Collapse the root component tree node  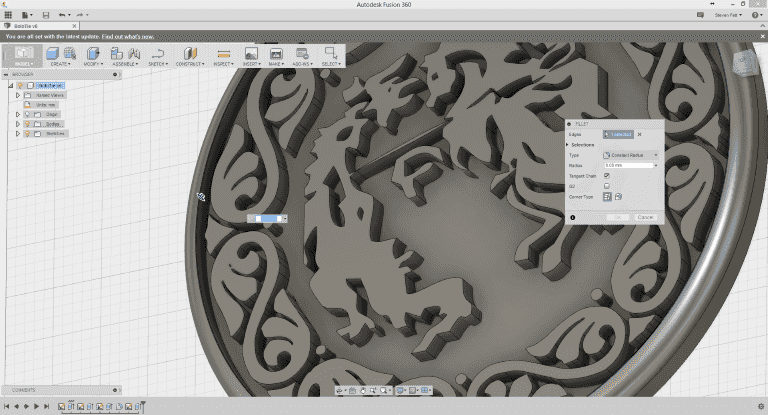pyautogui.click(x=10, y=85)
